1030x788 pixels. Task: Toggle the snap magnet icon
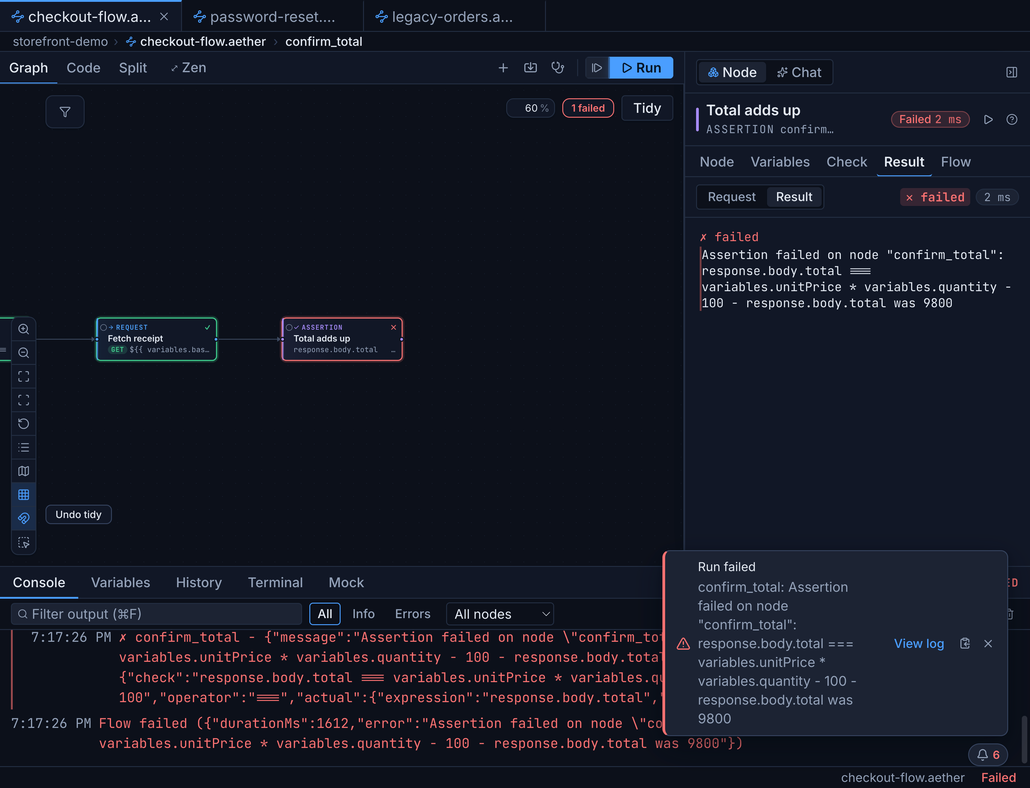pyautogui.click(x=24, y=518)
